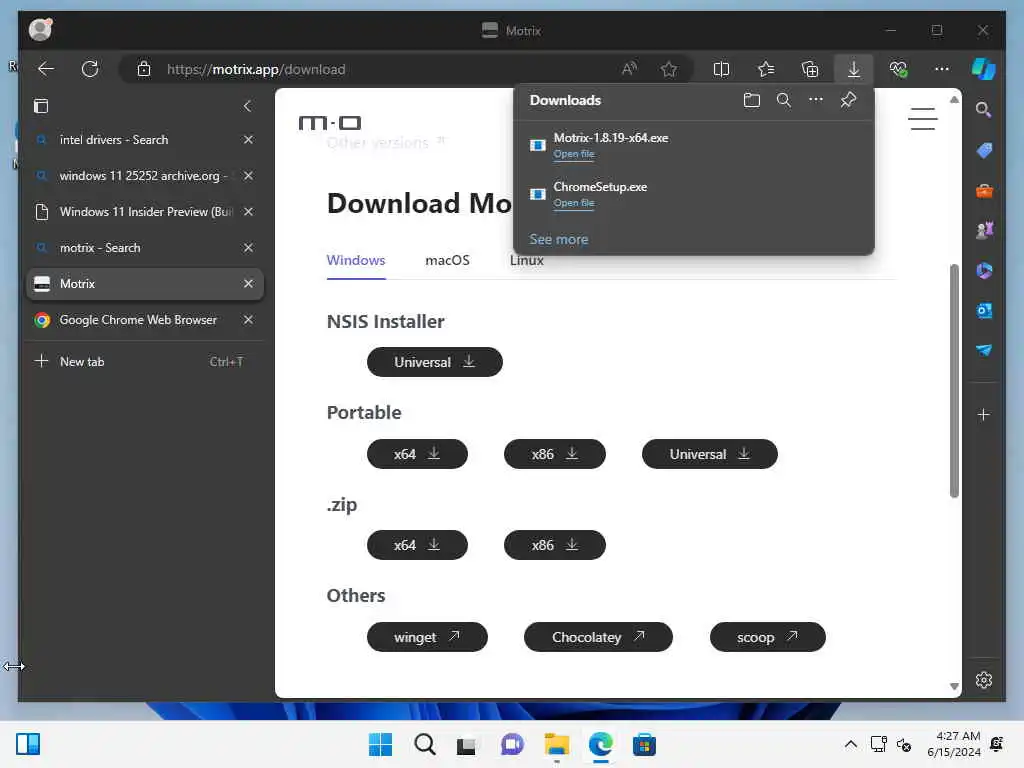
Task: Toggle the Downloads toolbar icon
Action: tap(854, 69)
